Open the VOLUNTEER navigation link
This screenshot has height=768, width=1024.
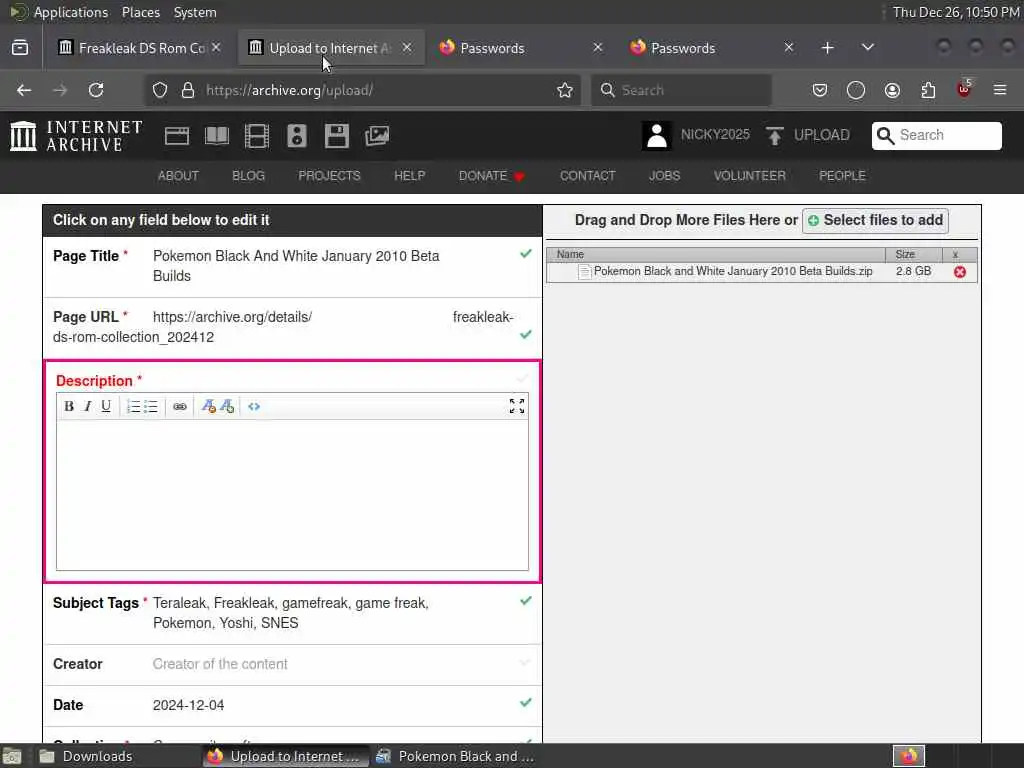coord(749,176)
